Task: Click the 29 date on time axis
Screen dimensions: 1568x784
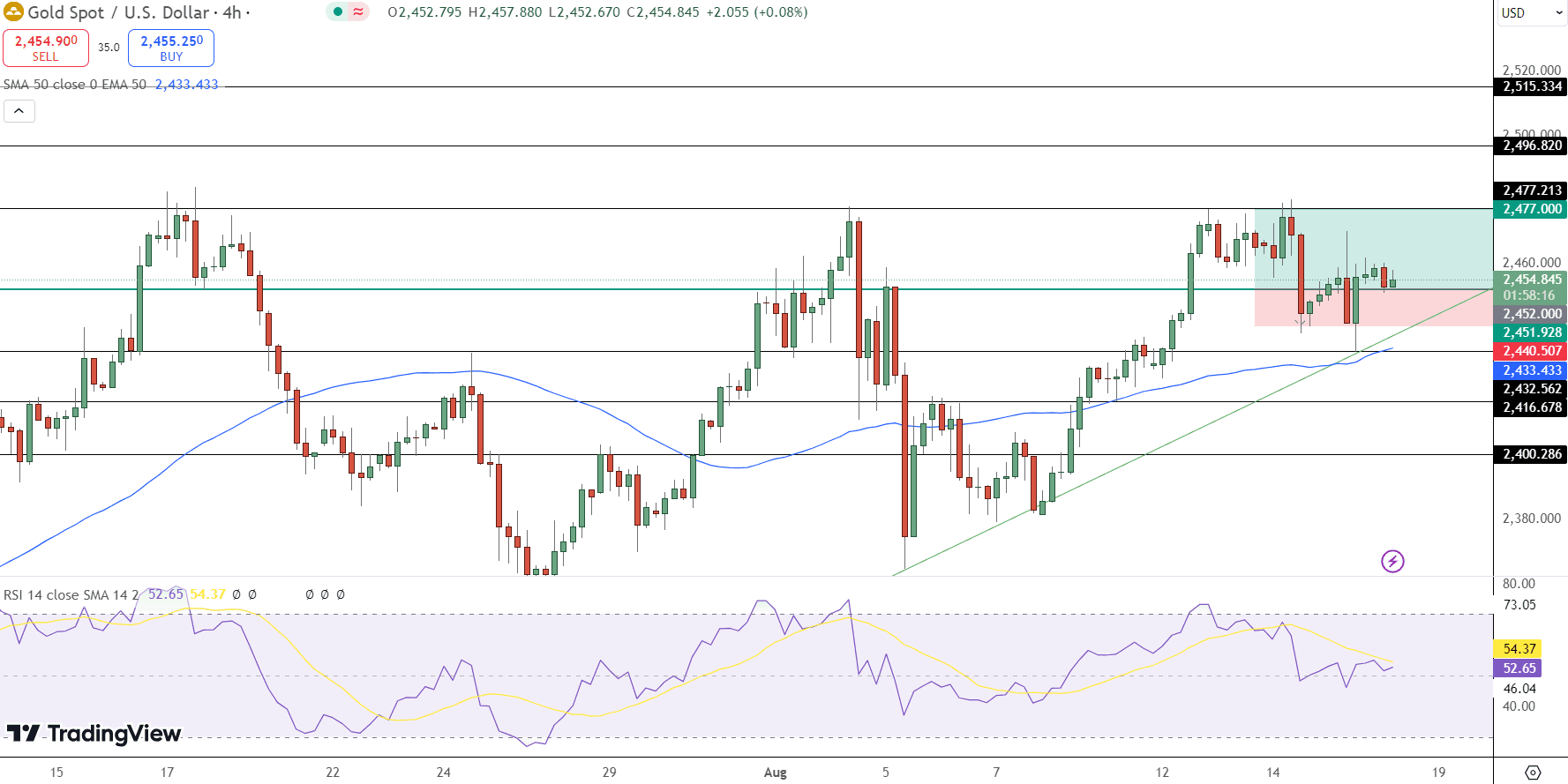Action: pos(609,773)
